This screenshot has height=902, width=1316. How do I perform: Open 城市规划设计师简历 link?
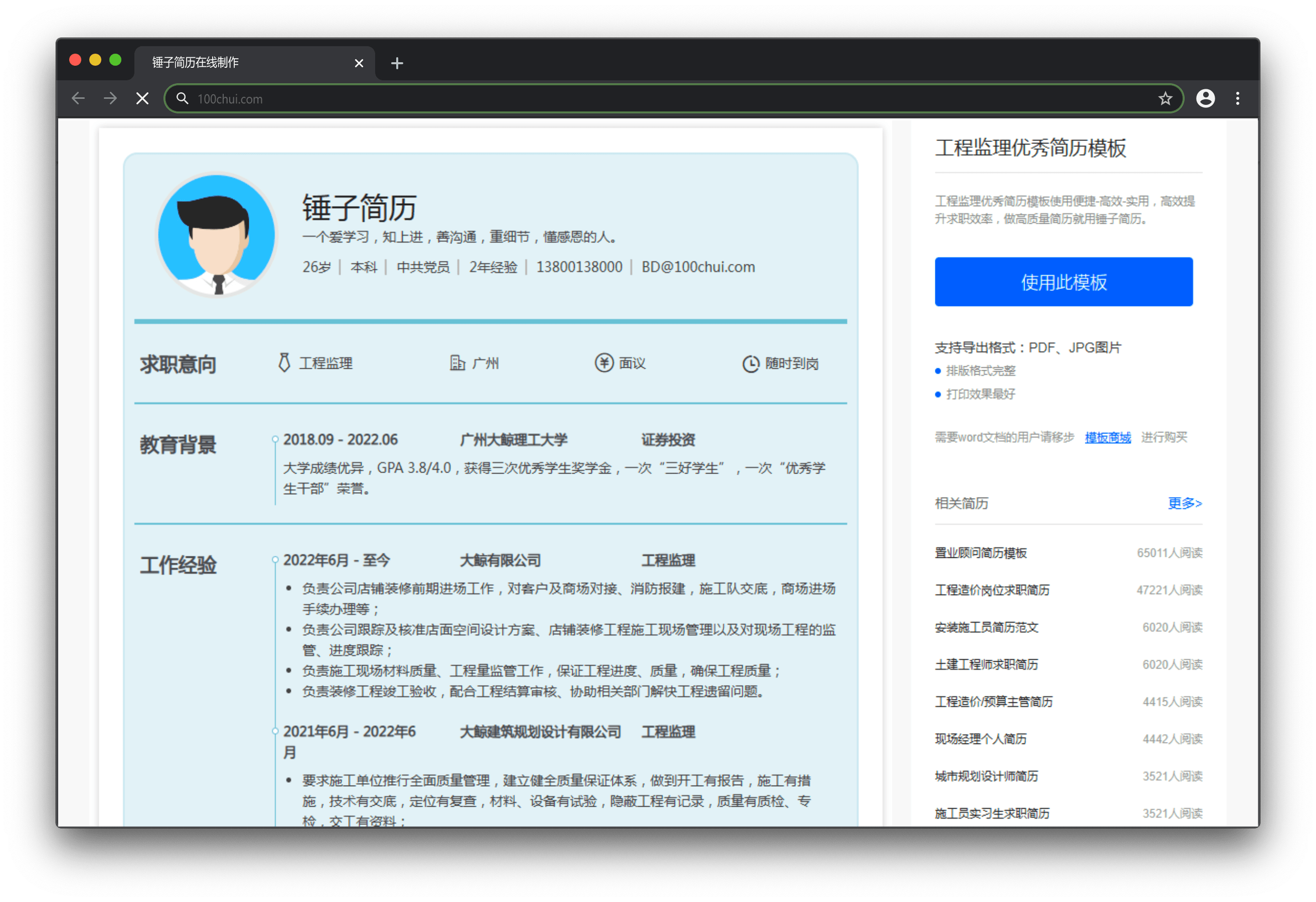986,776
